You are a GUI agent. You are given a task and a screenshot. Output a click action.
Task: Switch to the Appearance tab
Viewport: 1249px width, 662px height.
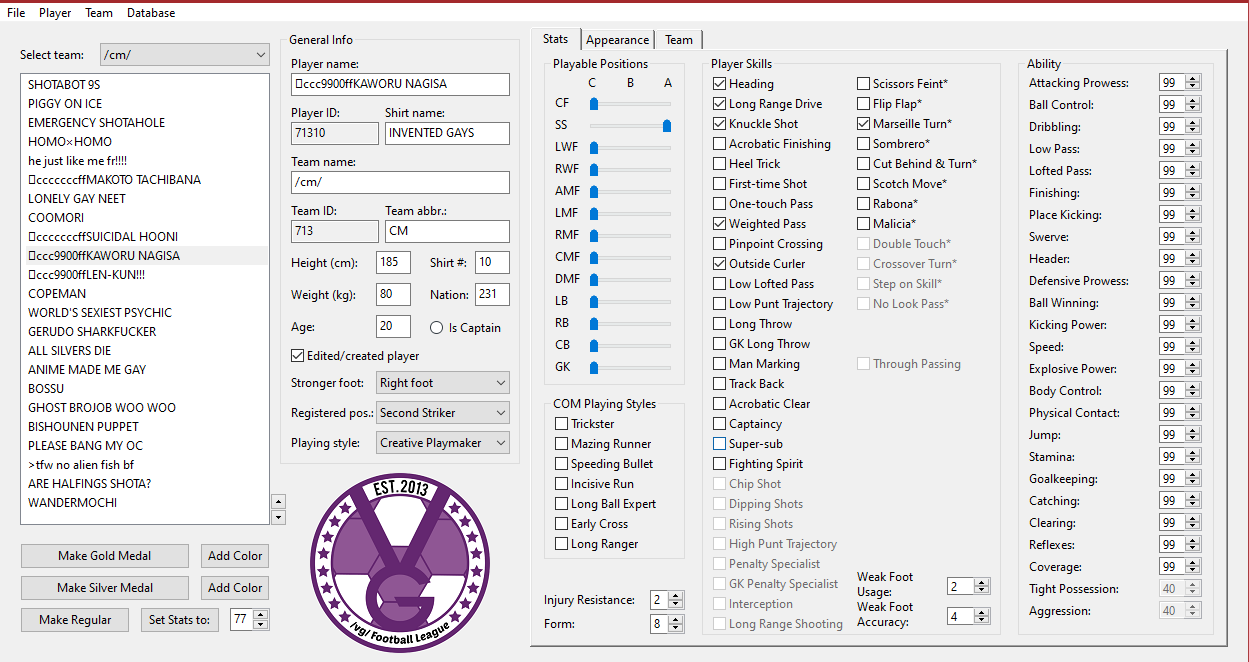[617, 40]
